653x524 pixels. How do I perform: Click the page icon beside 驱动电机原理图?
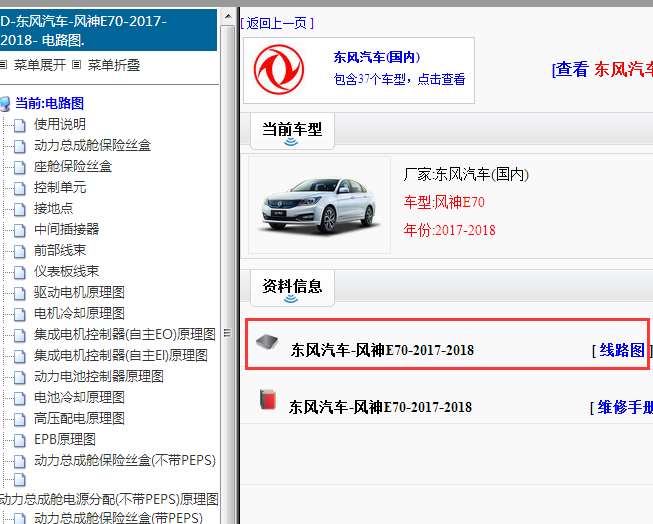click(20, 293)
